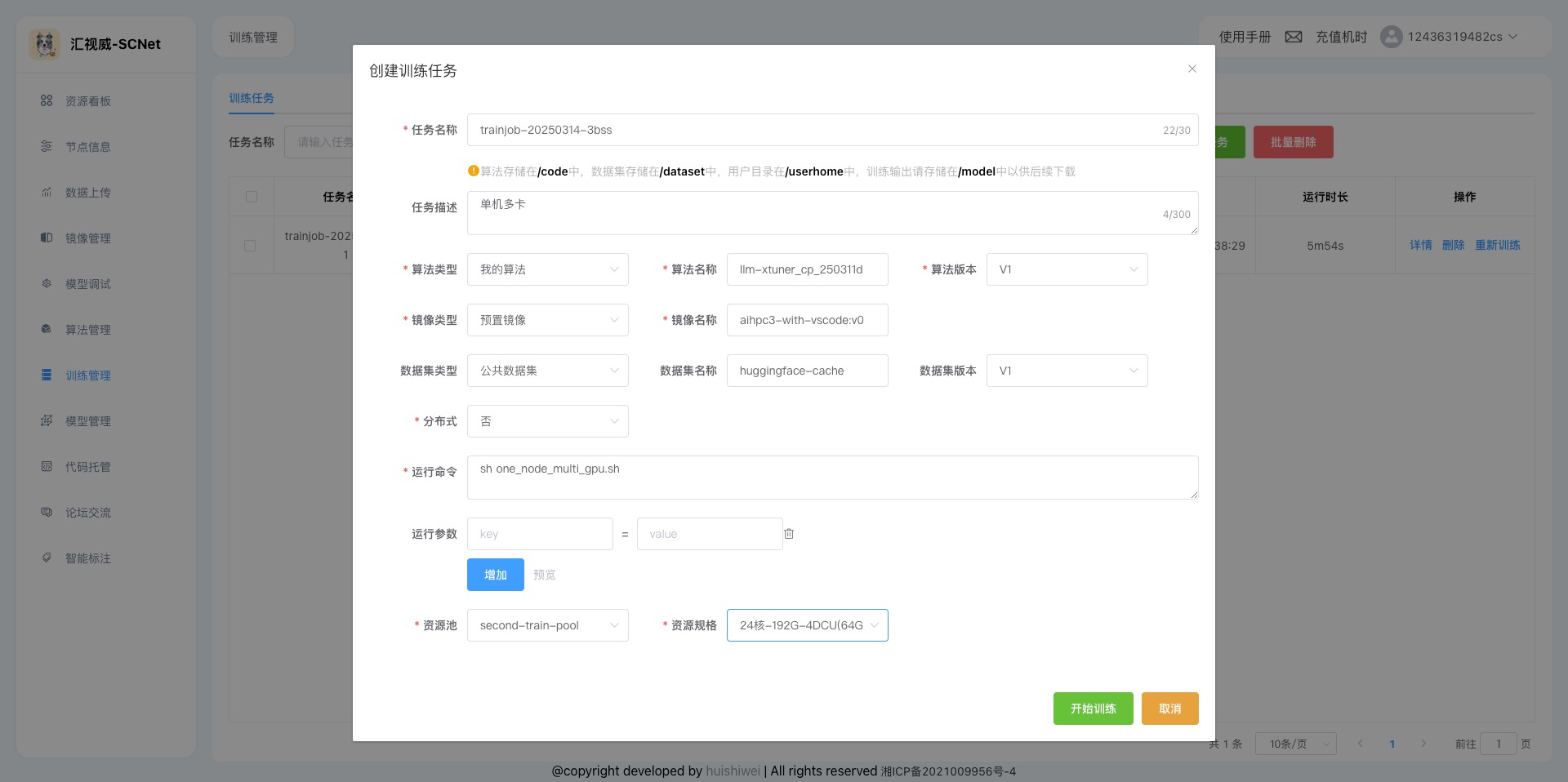Click the 运行命令 text area
This screenshot has height=782, width=1568.
click(831, 477)
